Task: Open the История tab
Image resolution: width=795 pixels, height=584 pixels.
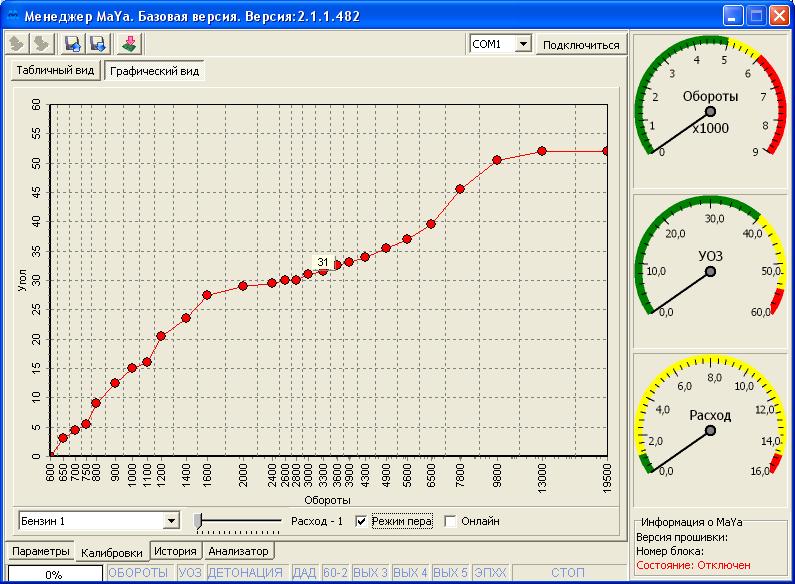Action: tap(175, 551)
